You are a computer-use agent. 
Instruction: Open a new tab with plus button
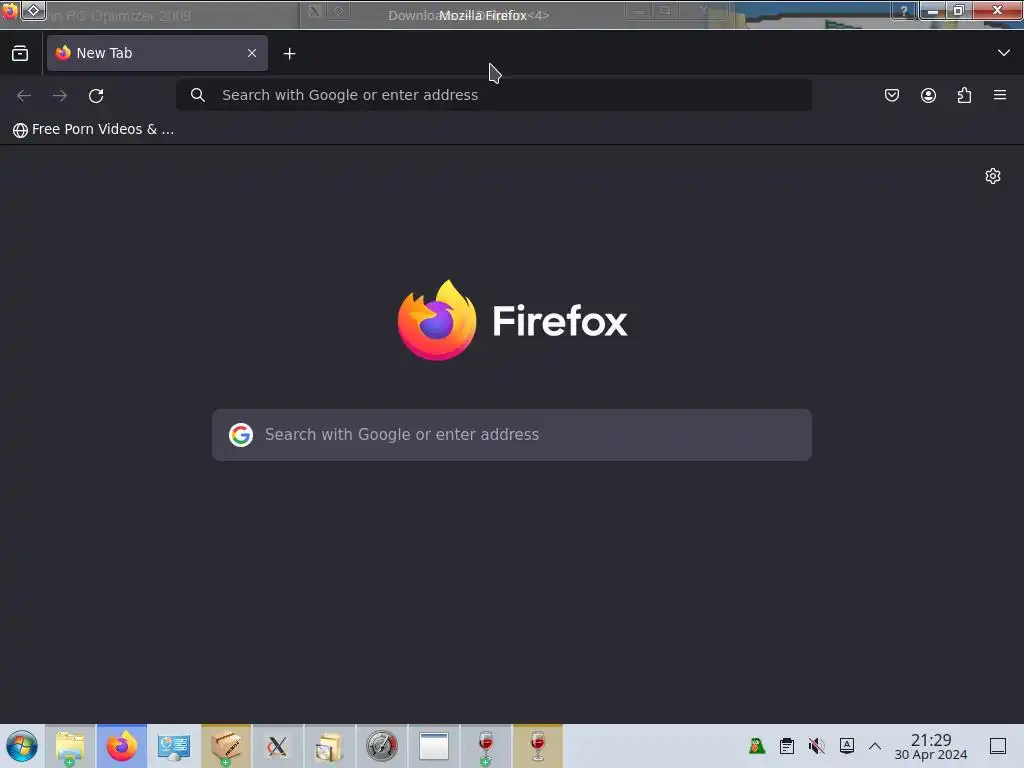coord(290,54)
